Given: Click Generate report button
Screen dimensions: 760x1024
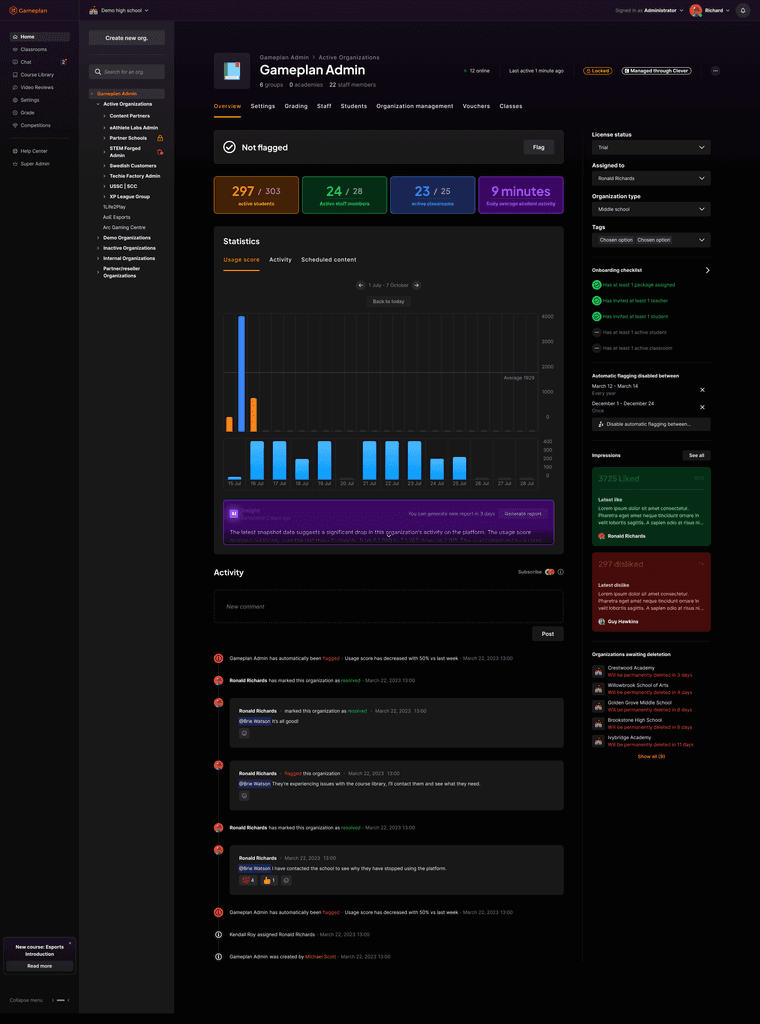Looking at the screenshot, I should pos(522,514).
